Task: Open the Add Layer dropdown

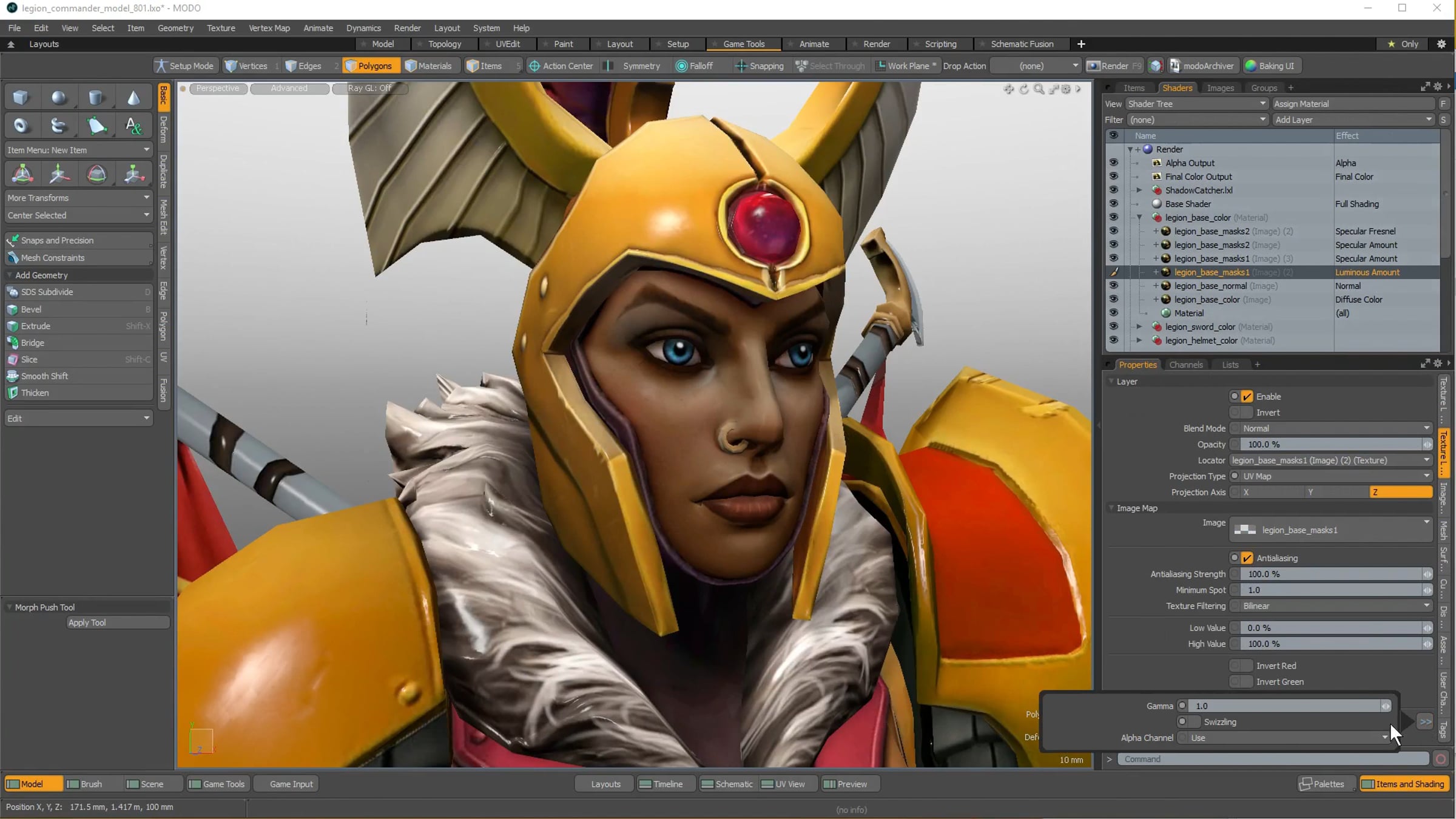Action: pyautogui.click(x=1353, y=120)
